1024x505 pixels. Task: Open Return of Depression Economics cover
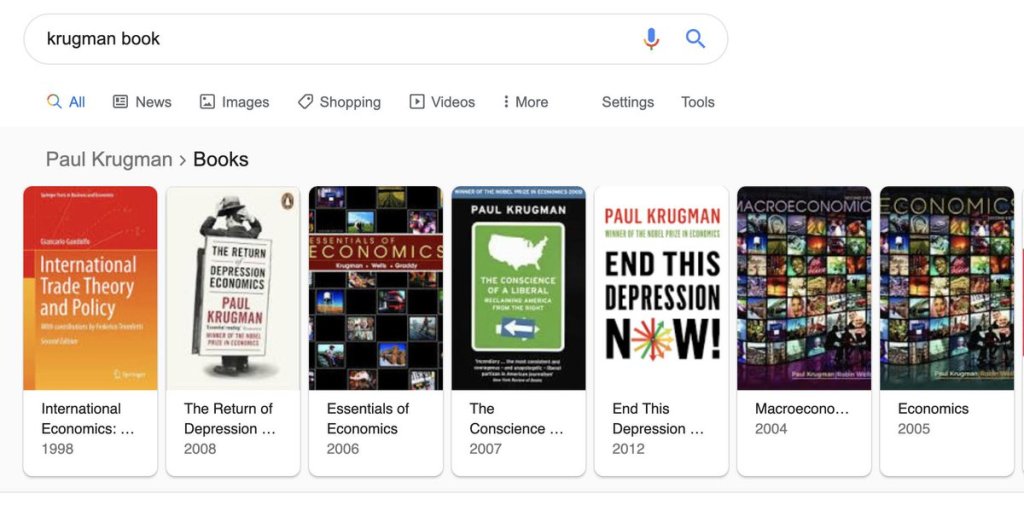(x=233, y=288)
